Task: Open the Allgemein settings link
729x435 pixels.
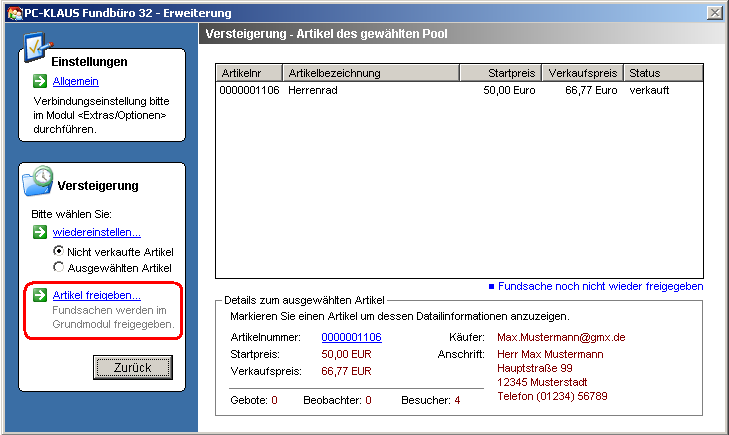Action: (x=75, y=82)
